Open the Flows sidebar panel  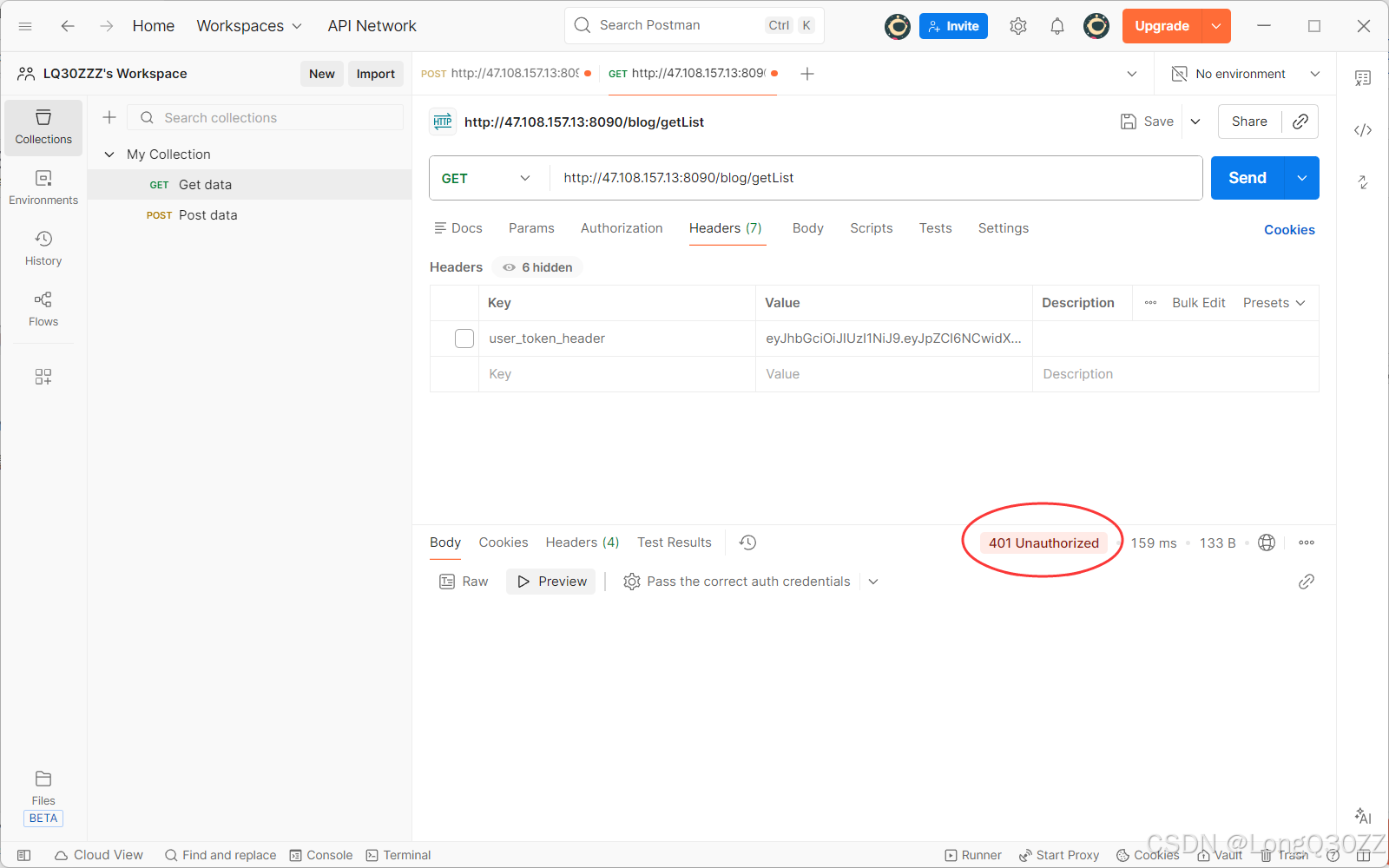(43, 309)
